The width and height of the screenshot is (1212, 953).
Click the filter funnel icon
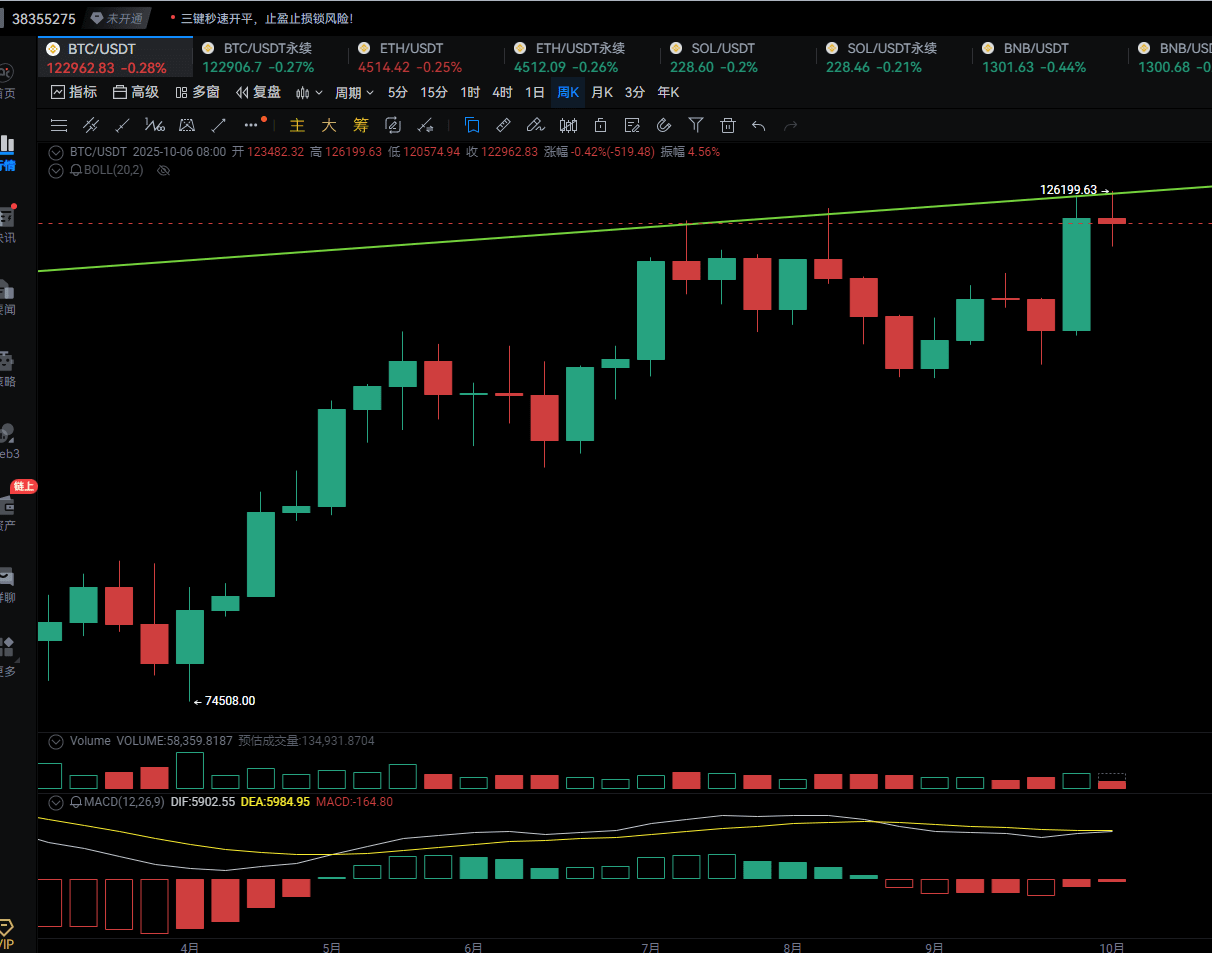point(696,125)
